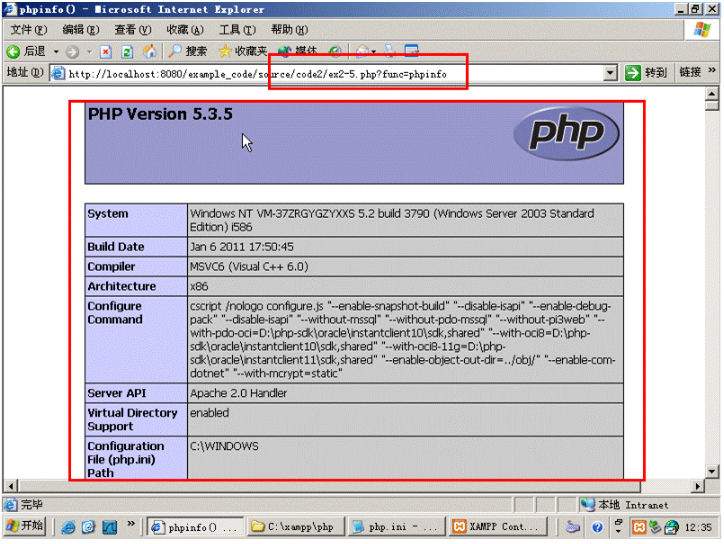Click the 转到 Go button

point(646,73)
